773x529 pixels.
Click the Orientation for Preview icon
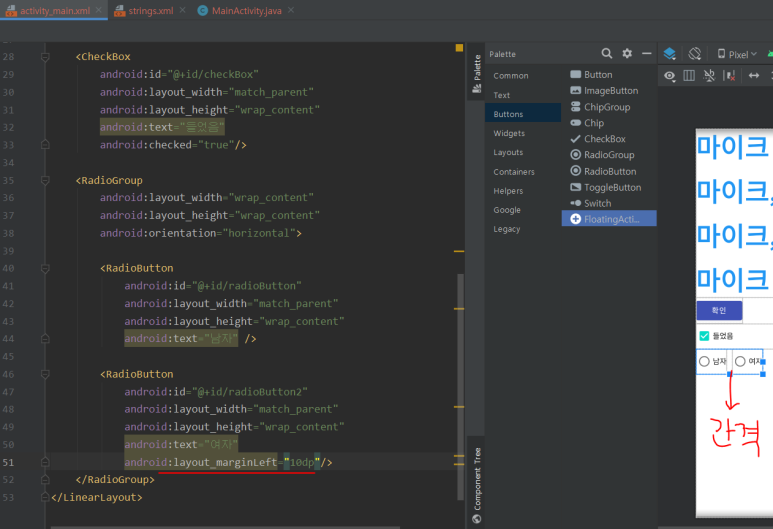click(x=695, y=53)
